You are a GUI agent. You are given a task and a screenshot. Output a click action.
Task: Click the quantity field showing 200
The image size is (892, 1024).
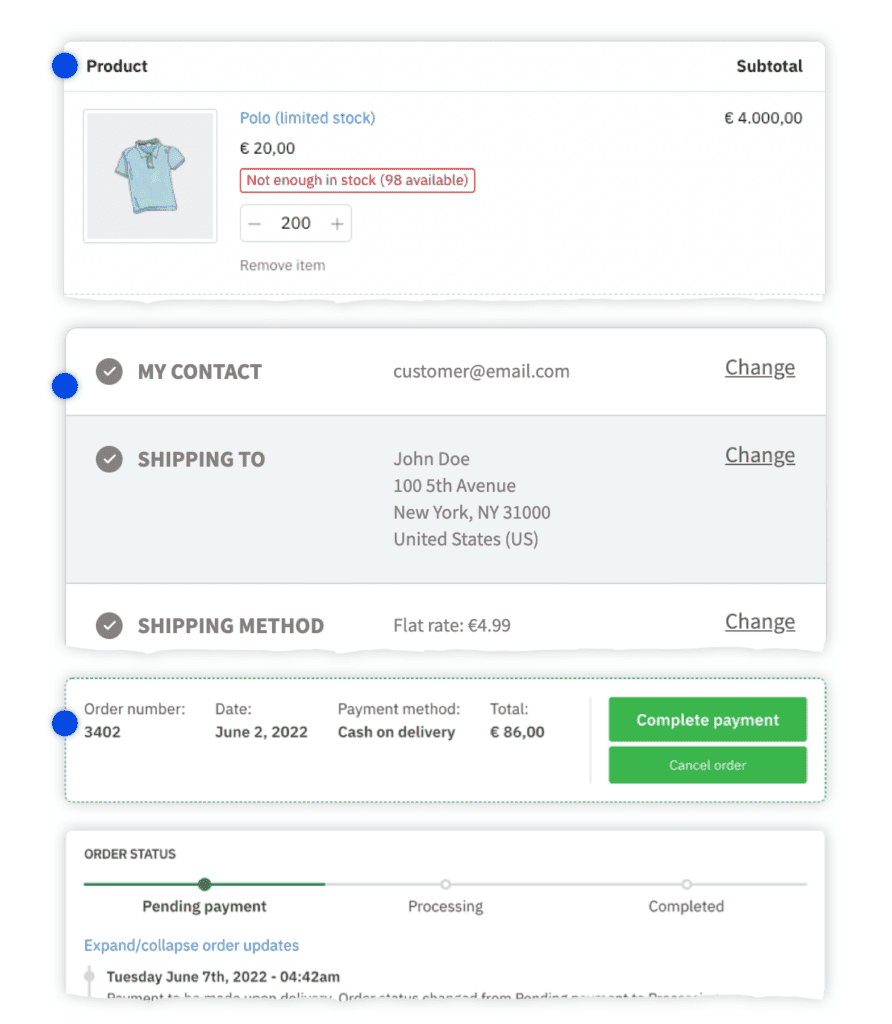(296, 223)
